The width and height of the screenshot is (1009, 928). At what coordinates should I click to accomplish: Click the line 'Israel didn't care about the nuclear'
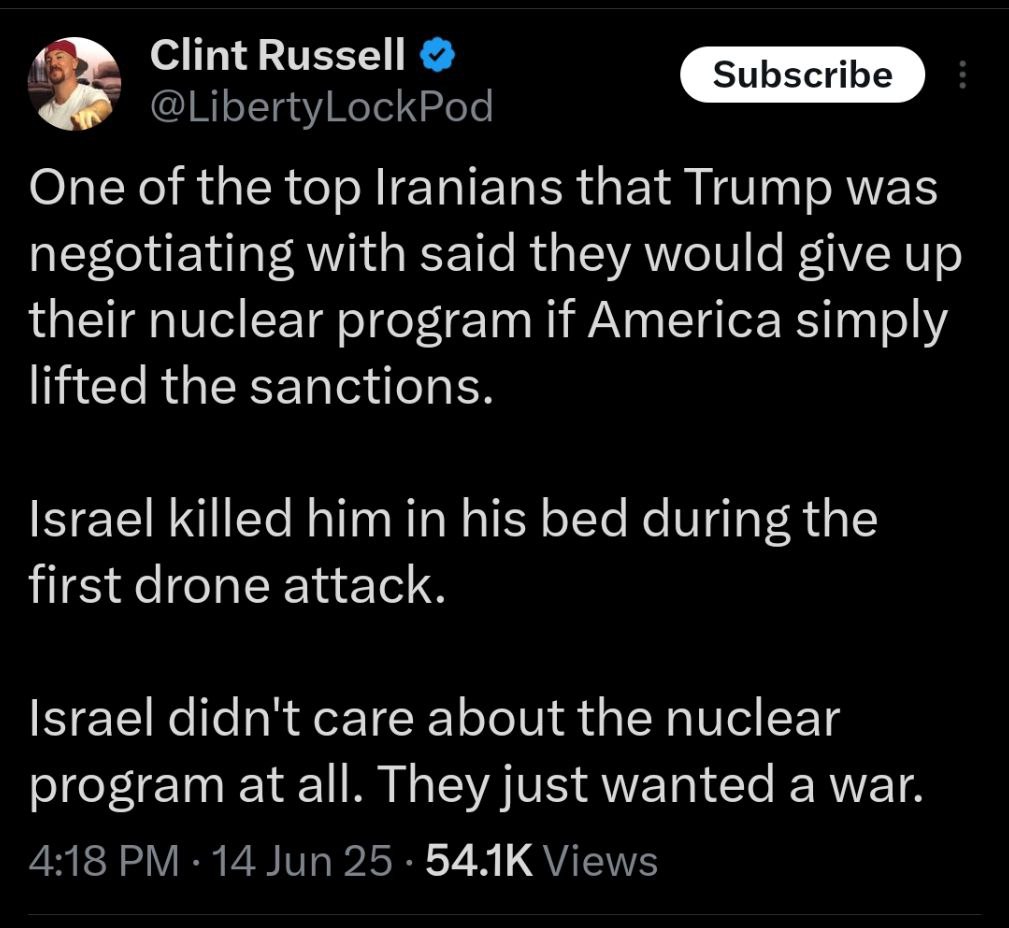pos(434,718)
